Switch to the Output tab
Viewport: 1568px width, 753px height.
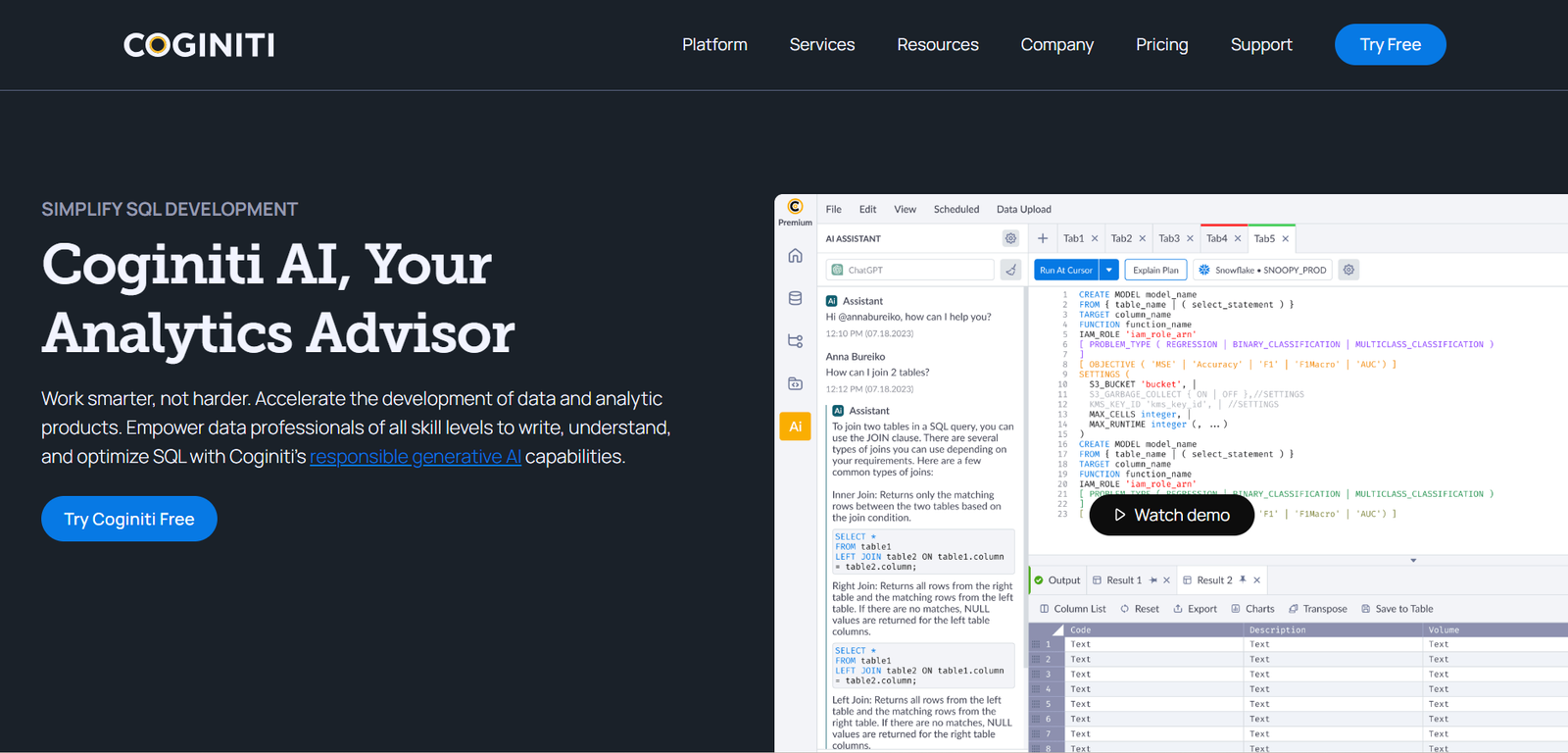[1057, 580]
